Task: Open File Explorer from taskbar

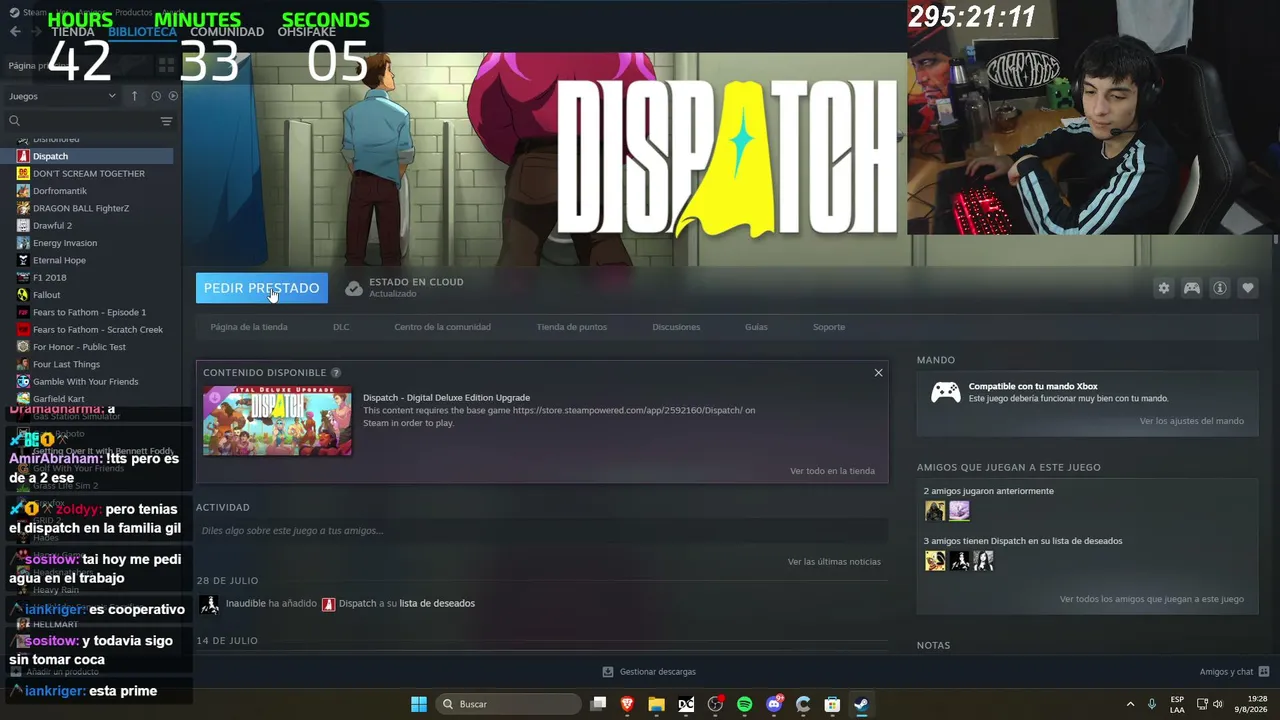Action: (656, 704)
